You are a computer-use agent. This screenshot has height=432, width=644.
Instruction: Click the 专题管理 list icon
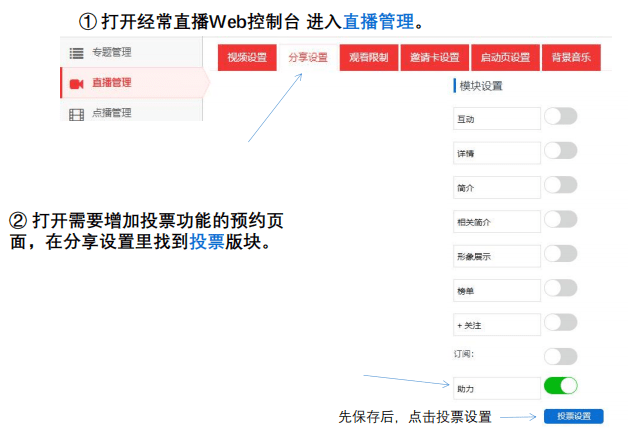tap(76, 53)
